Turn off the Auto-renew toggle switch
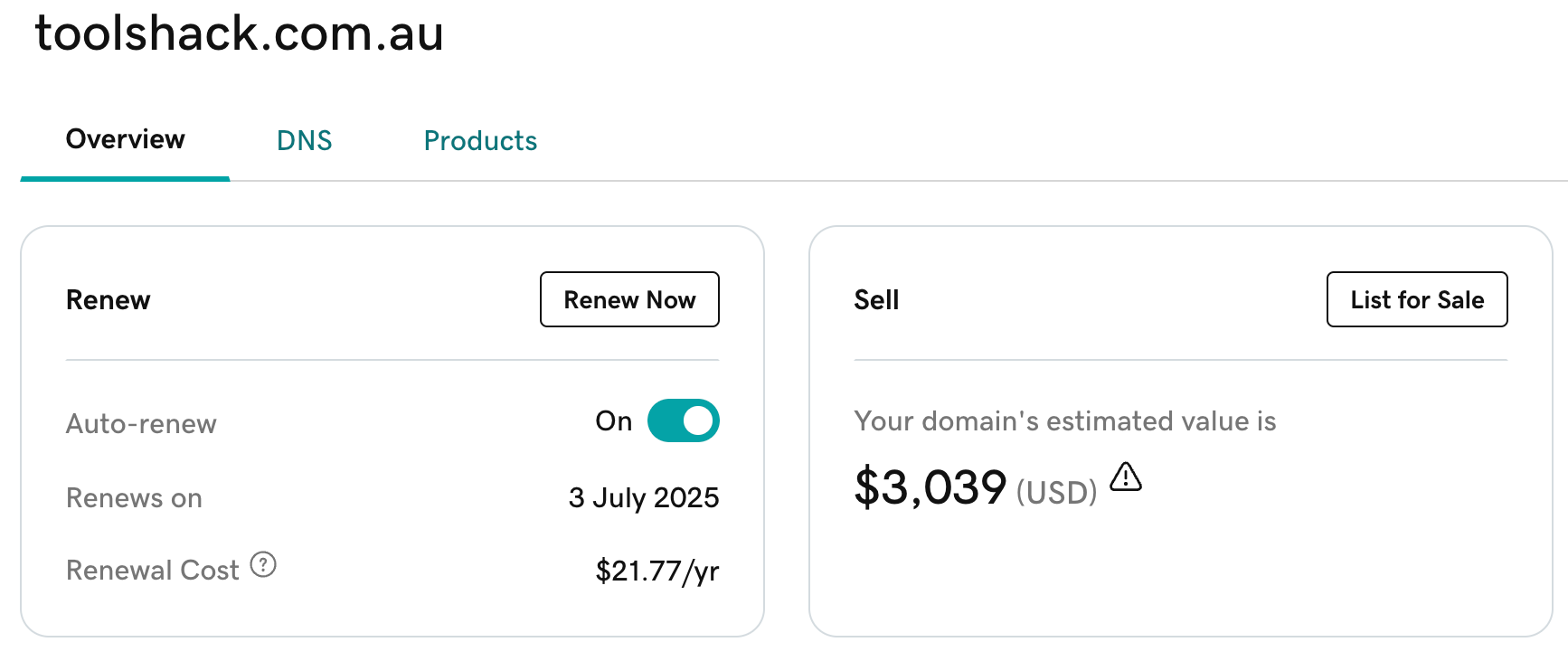The image size is (1568, 661). click(x=683, y=420)
